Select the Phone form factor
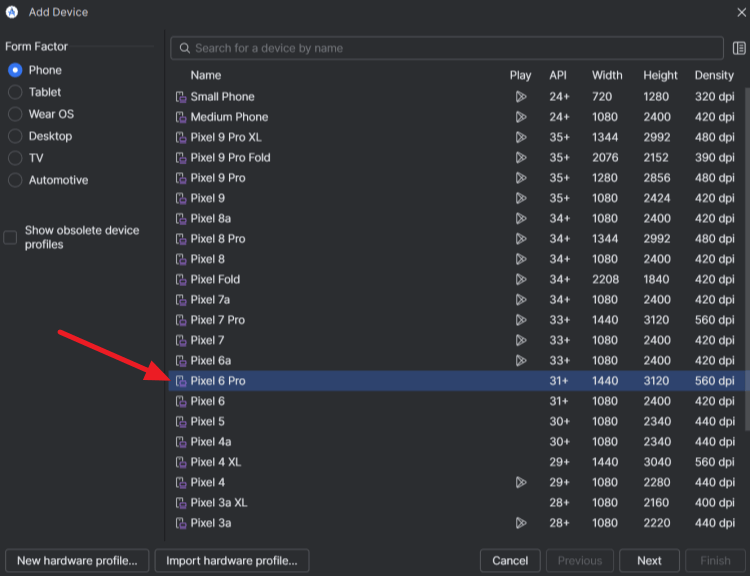750x576 pixels. pos(15,70)
